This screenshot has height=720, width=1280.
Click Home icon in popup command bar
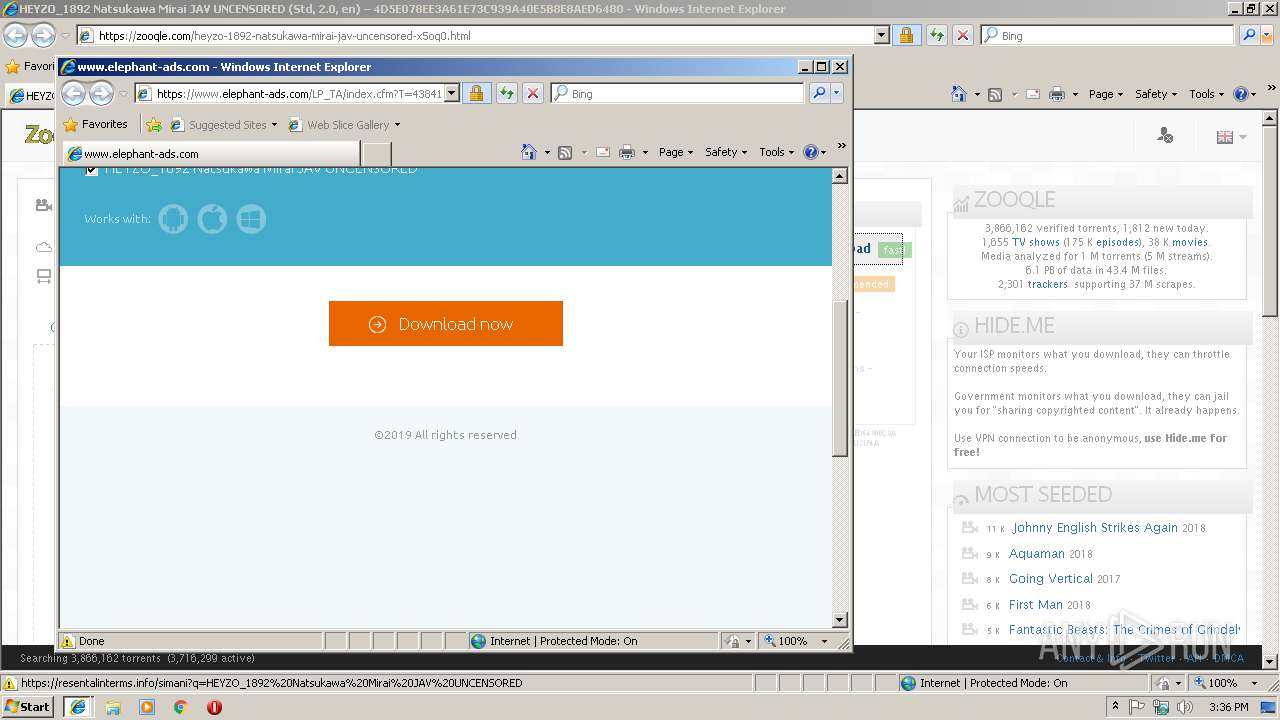(x=529, y=152)
